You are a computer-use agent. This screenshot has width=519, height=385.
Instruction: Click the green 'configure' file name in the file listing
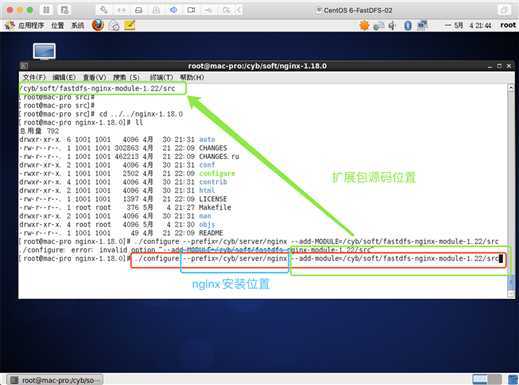217,174
